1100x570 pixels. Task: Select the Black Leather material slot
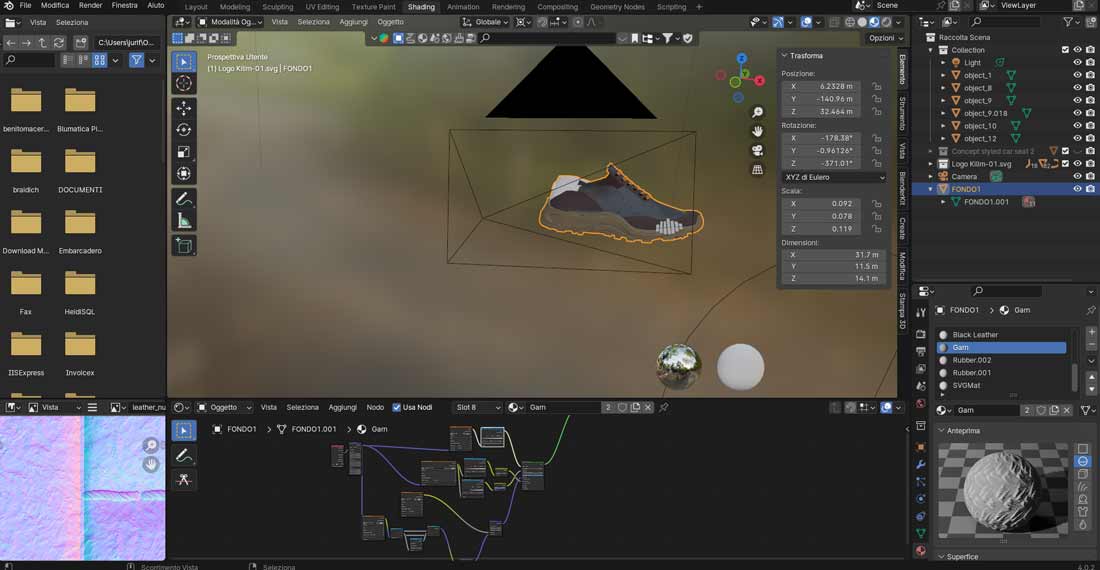pyautogui.click(x=975, y=335)
